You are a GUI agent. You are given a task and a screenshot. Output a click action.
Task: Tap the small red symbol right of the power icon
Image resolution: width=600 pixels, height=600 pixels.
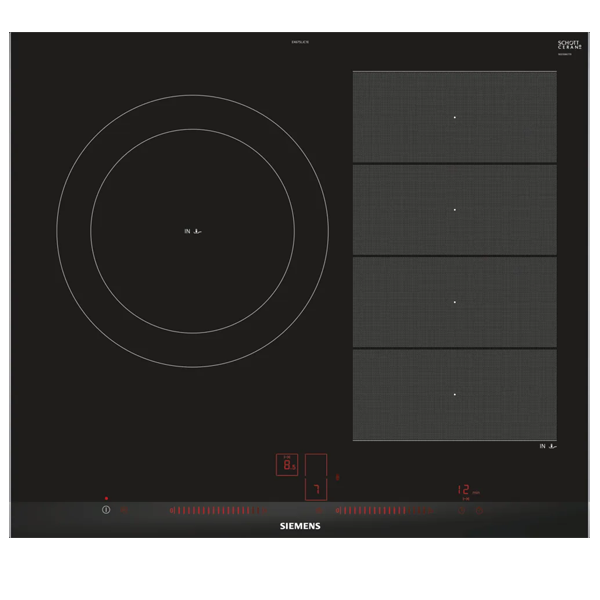click(x=124, y=510)
